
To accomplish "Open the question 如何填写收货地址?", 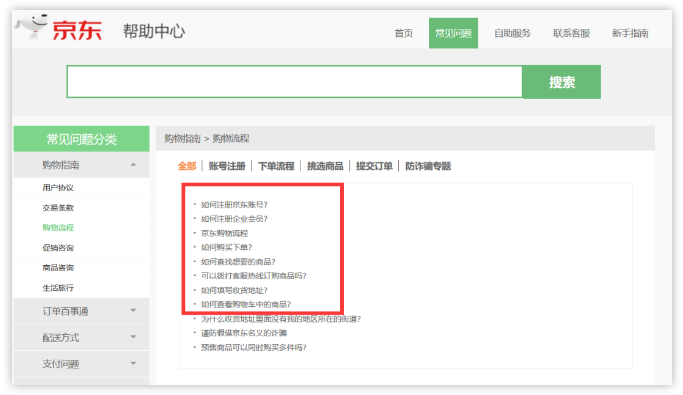I will (234, 290).
